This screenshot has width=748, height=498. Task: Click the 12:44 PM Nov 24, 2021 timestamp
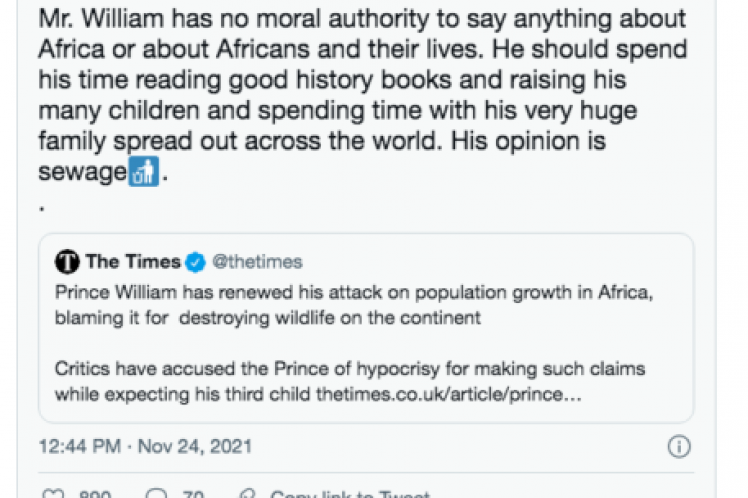[145, 444]
